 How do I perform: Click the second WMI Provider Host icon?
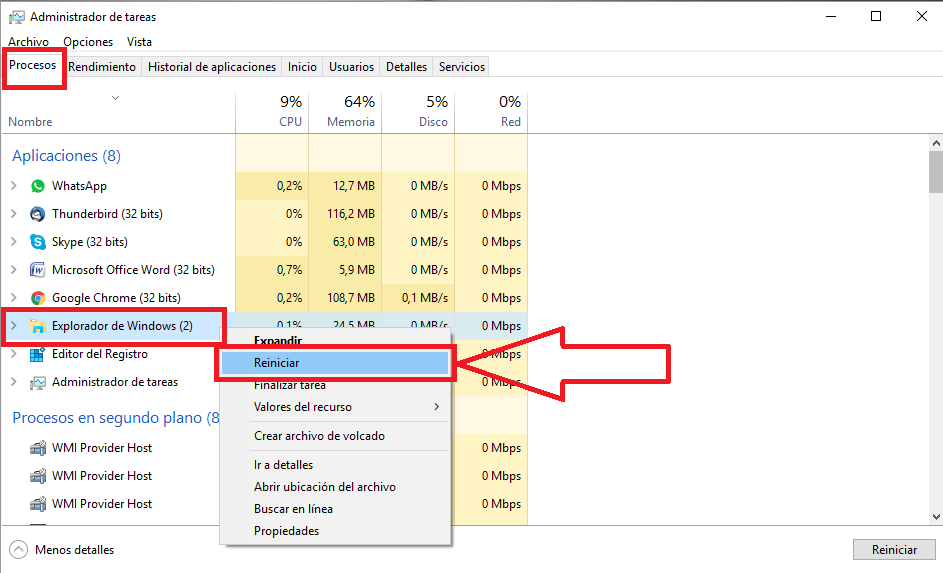tap(38, 476)
